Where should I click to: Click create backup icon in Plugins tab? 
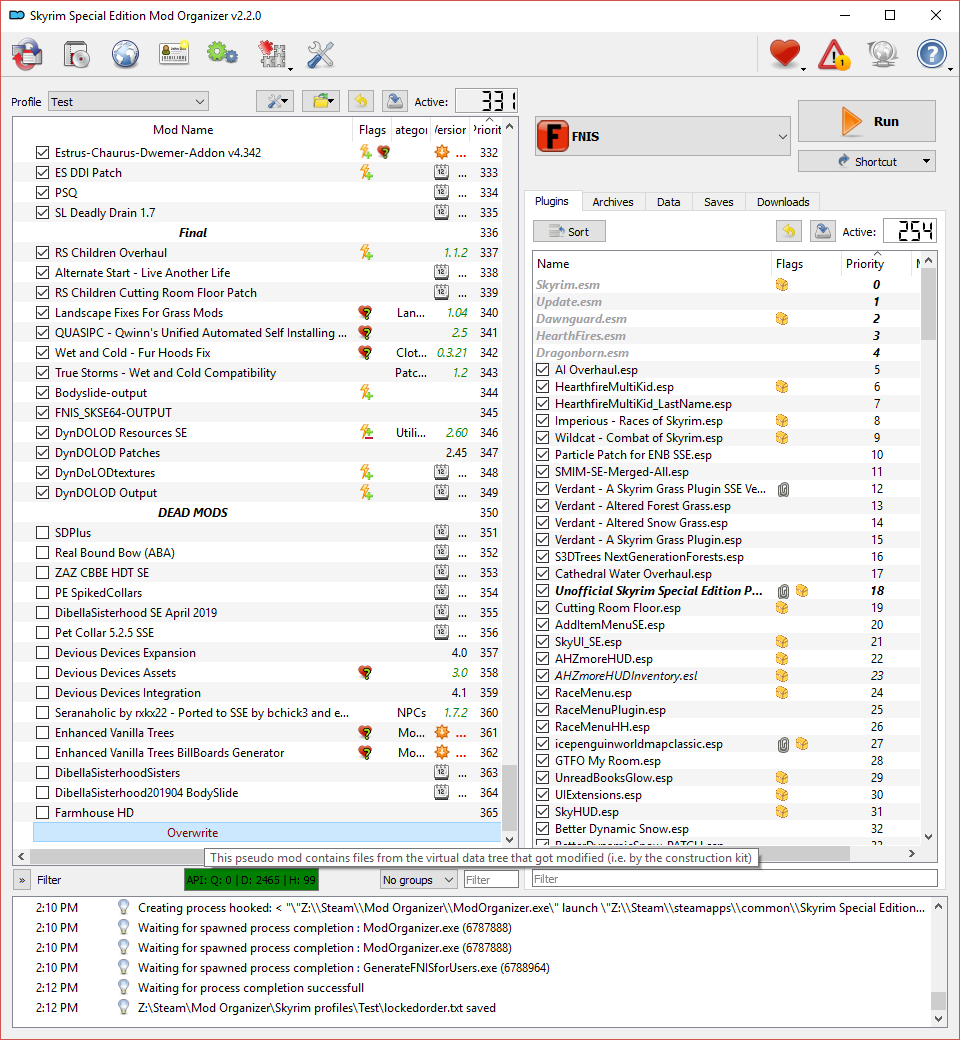pyautogui.click(x=823, y=231)
